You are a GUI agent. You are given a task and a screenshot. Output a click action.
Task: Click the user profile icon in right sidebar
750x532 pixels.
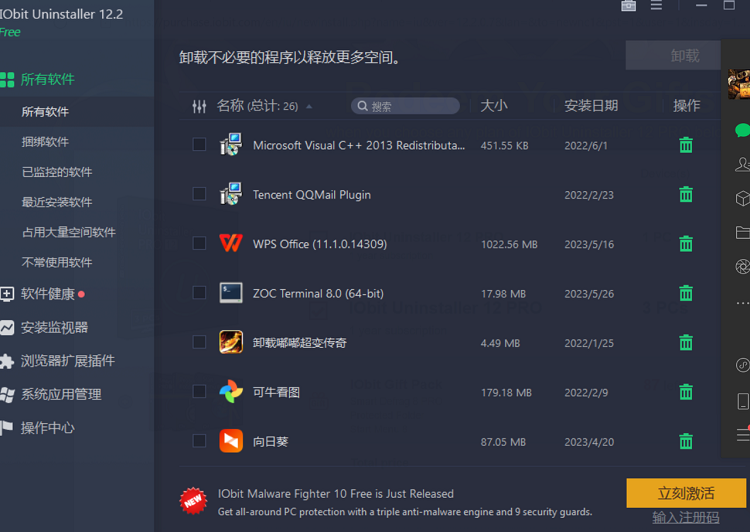coord(742,164)
